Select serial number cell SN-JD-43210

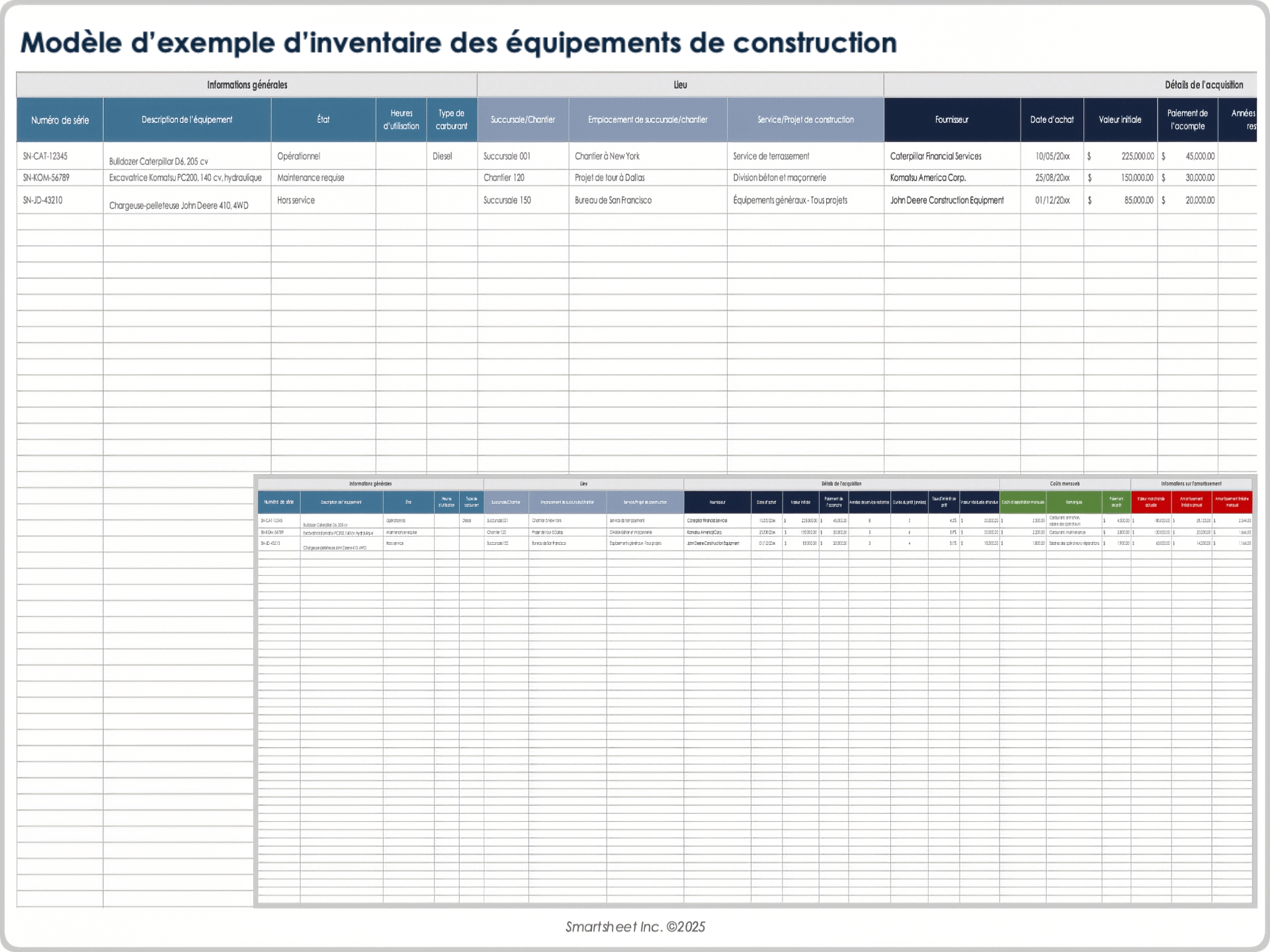60,200
